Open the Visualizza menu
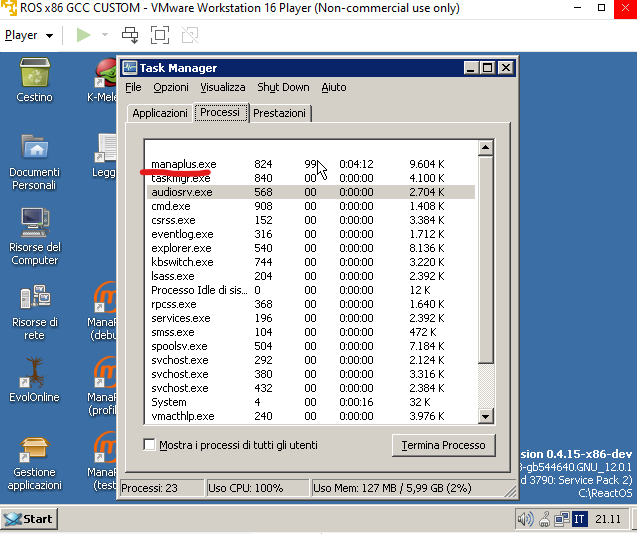 pos(221,88)
